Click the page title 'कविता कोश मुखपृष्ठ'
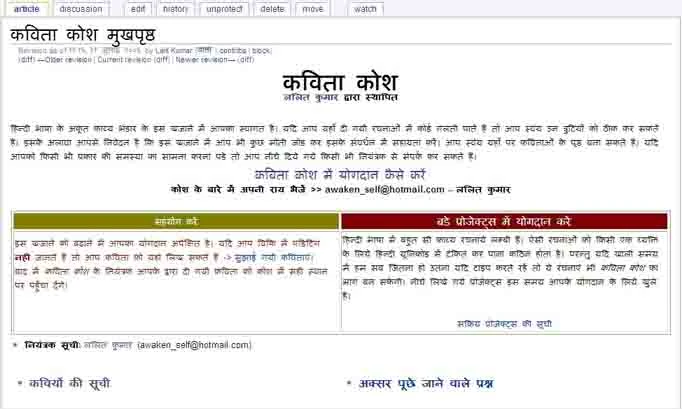Image resolution: width=682 pixels, height=409 pixels. click(x=83, y=35)
